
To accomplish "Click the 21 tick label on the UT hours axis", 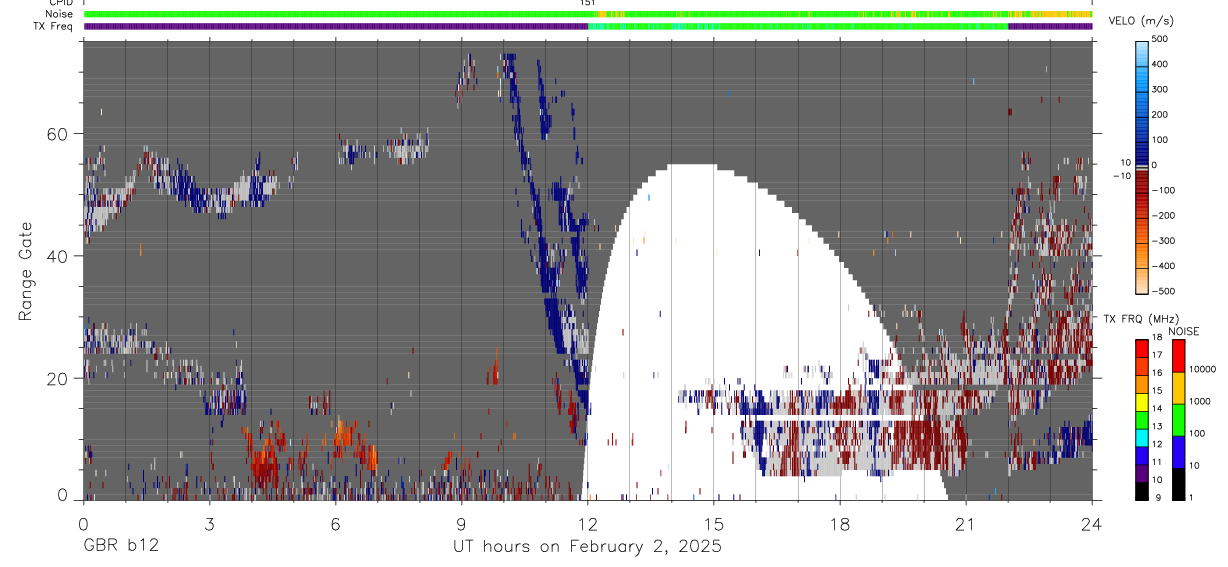I will (x=965, y=525).
